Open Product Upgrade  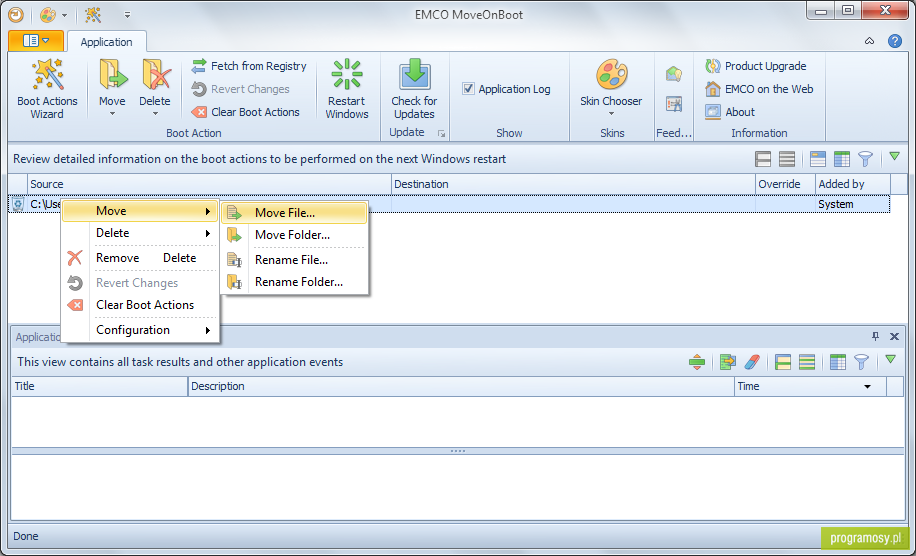(756, 66)
